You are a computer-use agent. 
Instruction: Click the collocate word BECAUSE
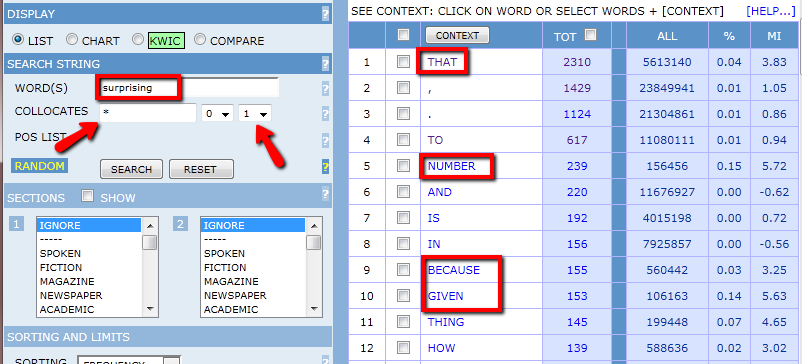[x=454, y=270]
